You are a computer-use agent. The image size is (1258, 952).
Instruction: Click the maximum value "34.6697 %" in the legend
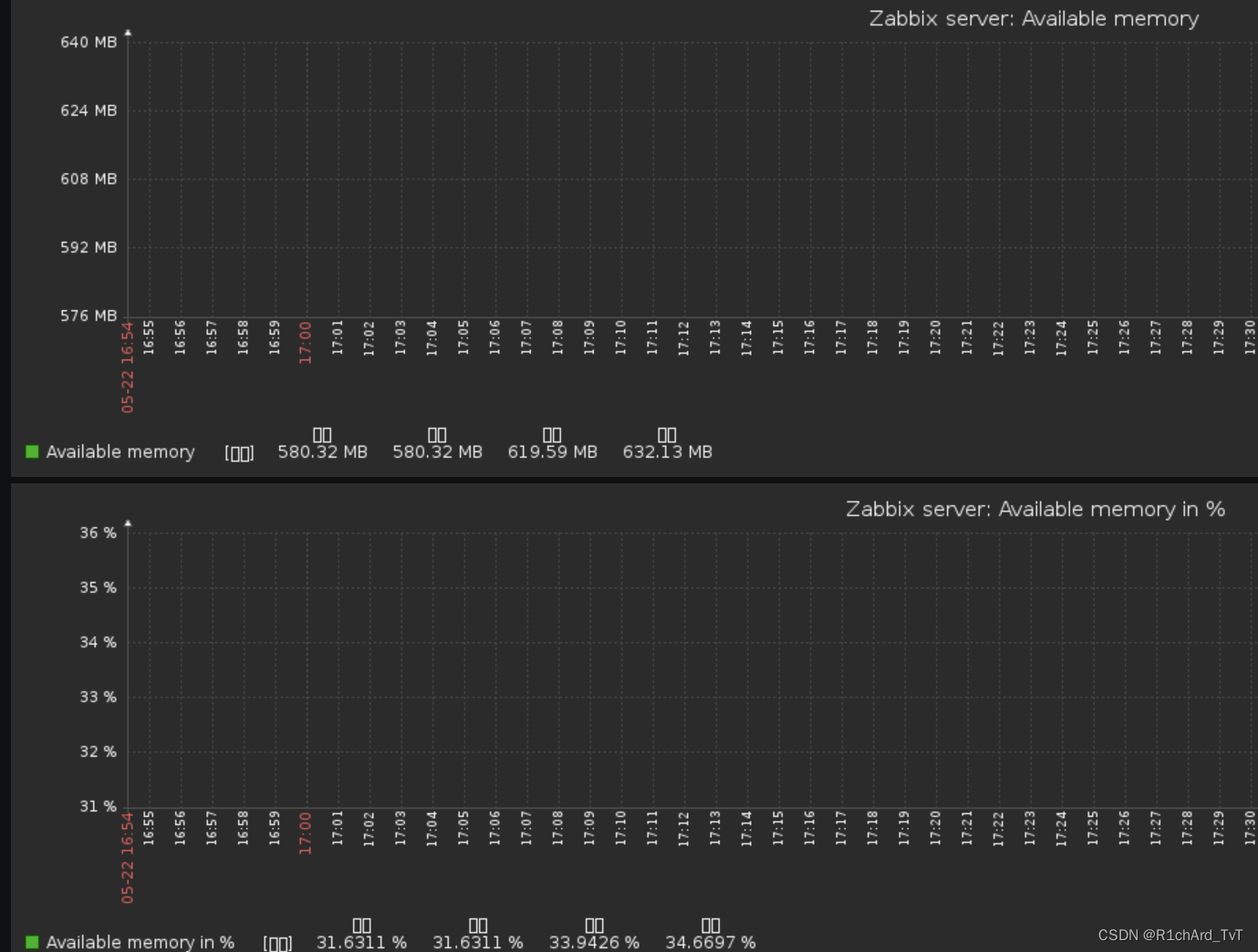[711, 942]
